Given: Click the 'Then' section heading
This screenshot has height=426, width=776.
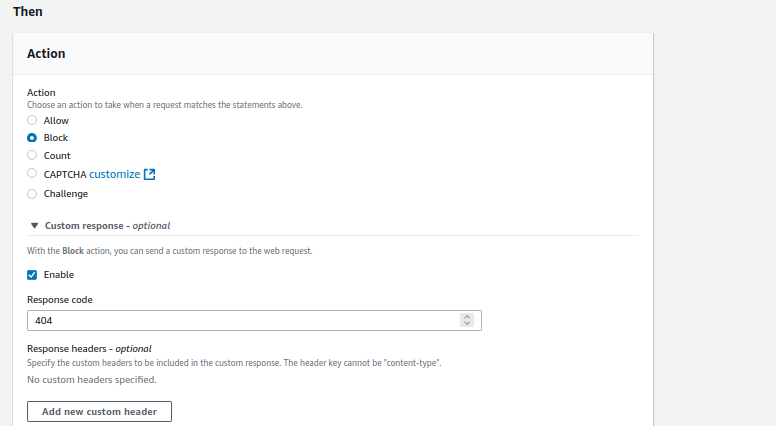Looking at the screenshot, I should (28, 11).
